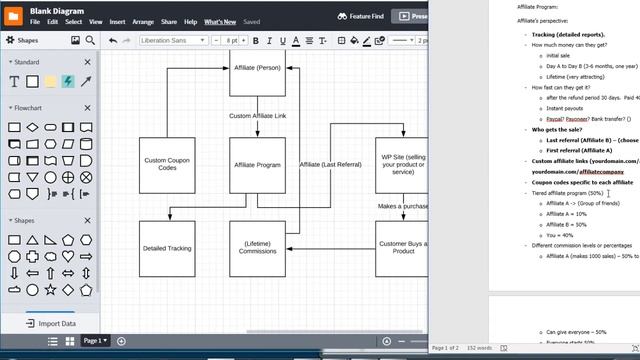640x360 pixels.
Task: Toggle italic formatting
Action: pos(269,40)
